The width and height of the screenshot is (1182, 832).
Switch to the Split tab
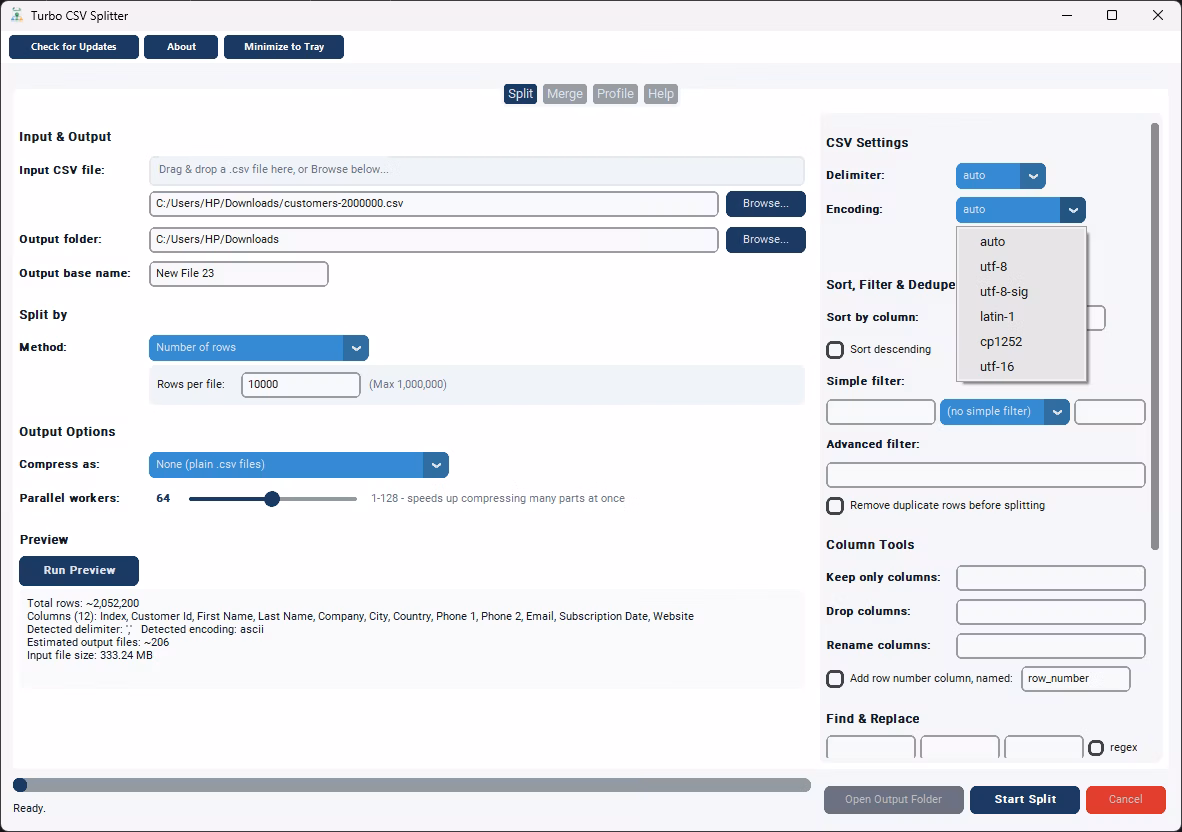tap(520, 93)
